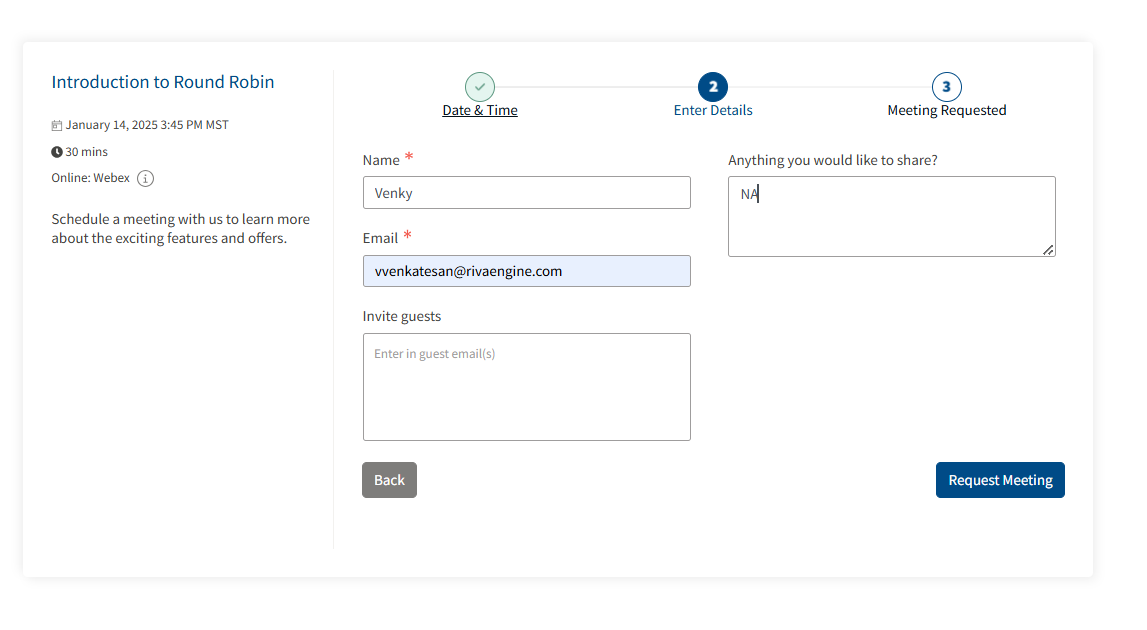Click the Invite guests label
The width and height of the screenshot is (1147, 630).
402,316
